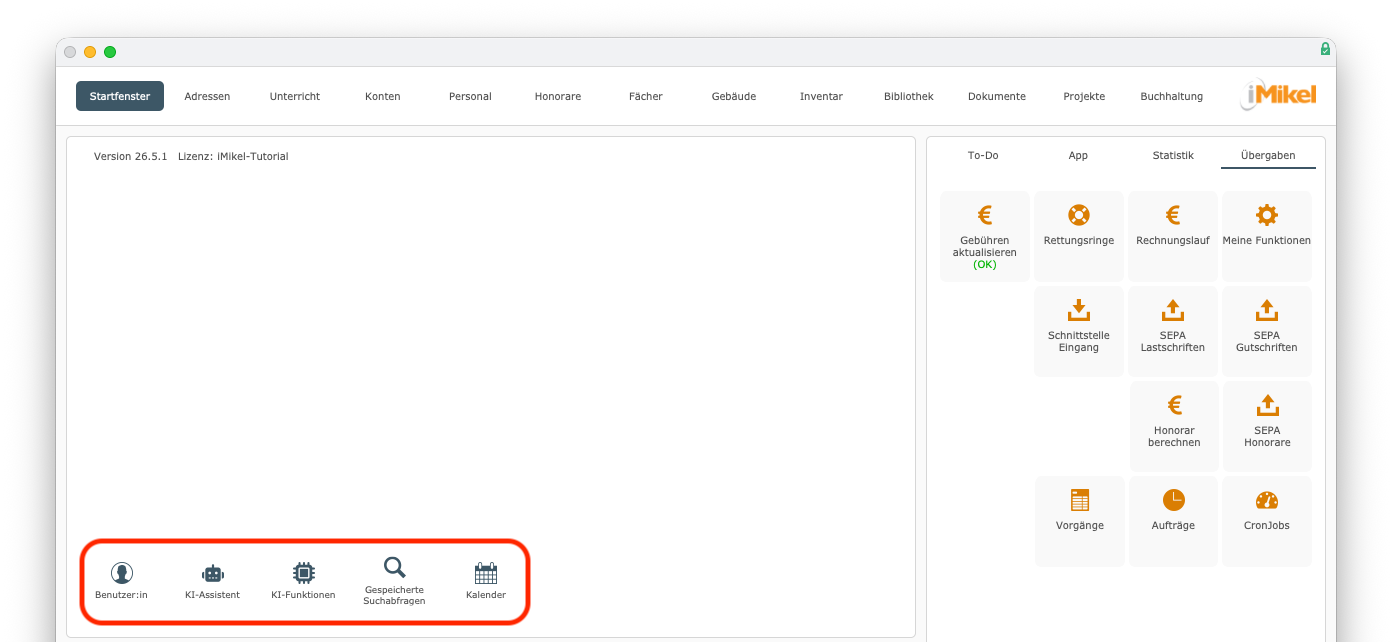Go to the Inventar module
Viewport: 1392px width, 642px height.
(x=821, y=96)
